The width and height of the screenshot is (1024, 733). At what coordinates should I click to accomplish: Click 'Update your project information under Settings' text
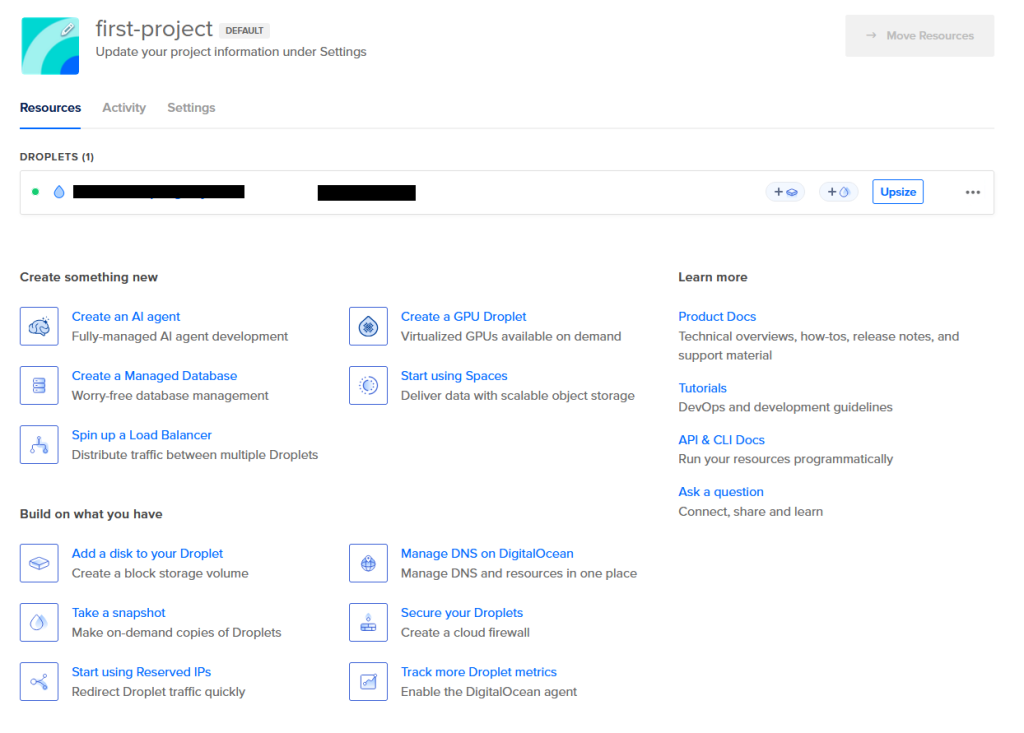(x=231, y=52)
